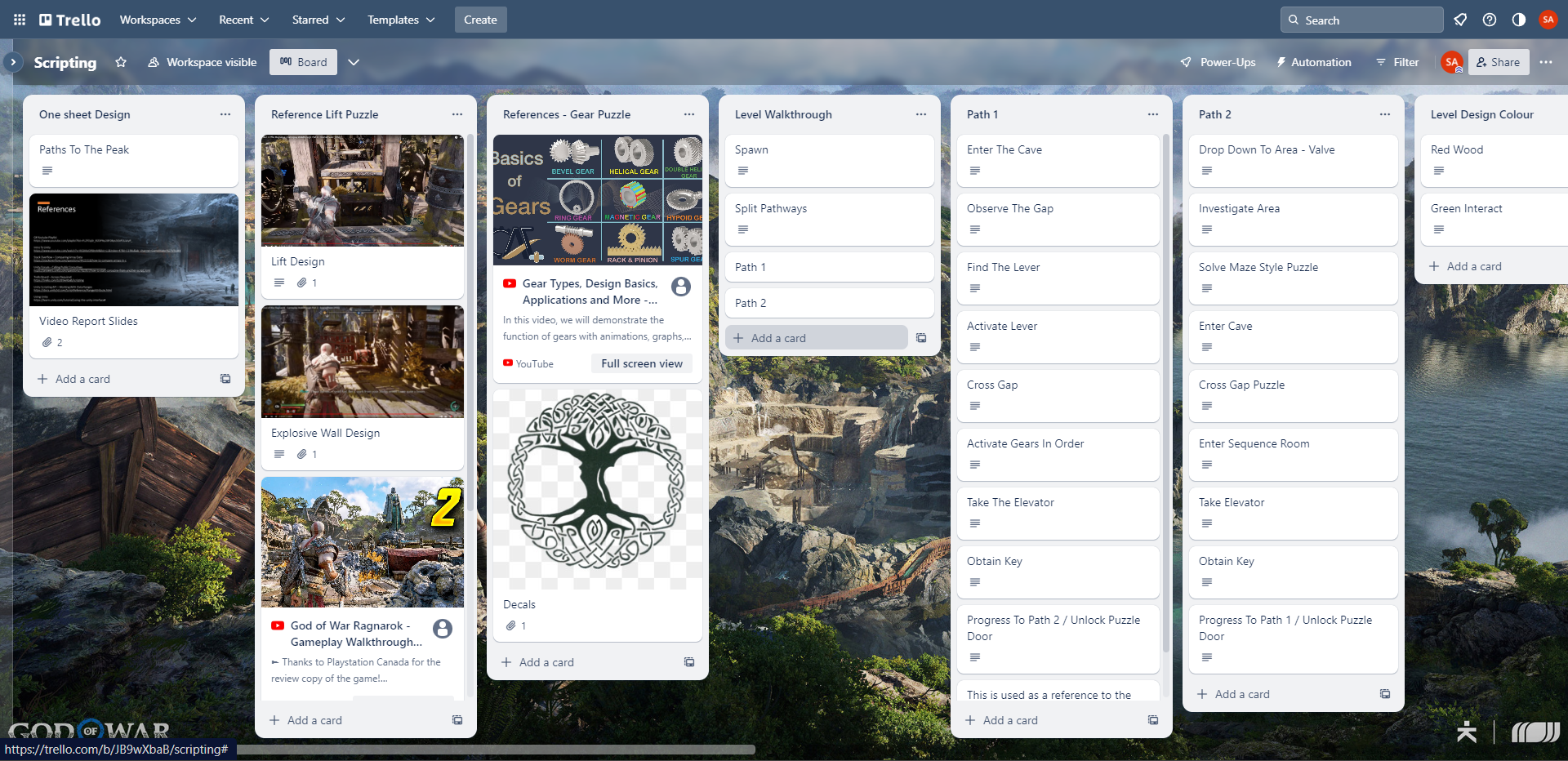Click member avatar on God of War Ragnarok card
Viewport: 1568px width, 761px height.
tap(443, 629)
